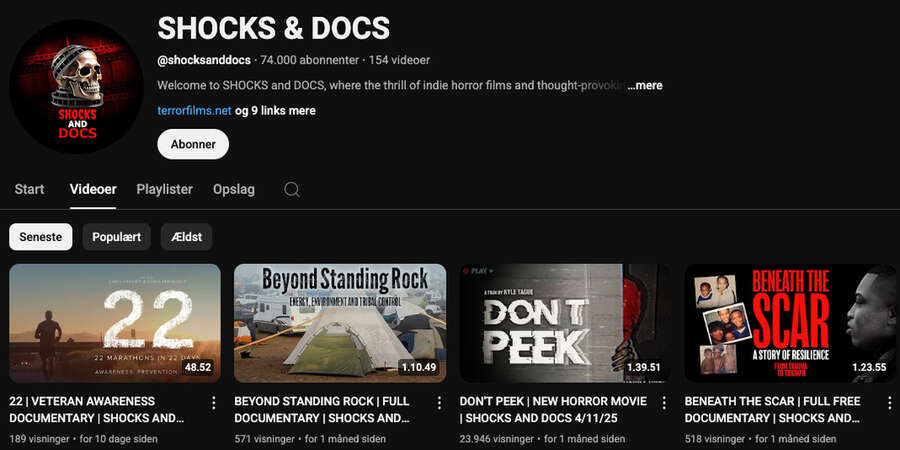The image size is (900, 450).
Task: Subscribe with the Abonner button
Action: (193, 144)
